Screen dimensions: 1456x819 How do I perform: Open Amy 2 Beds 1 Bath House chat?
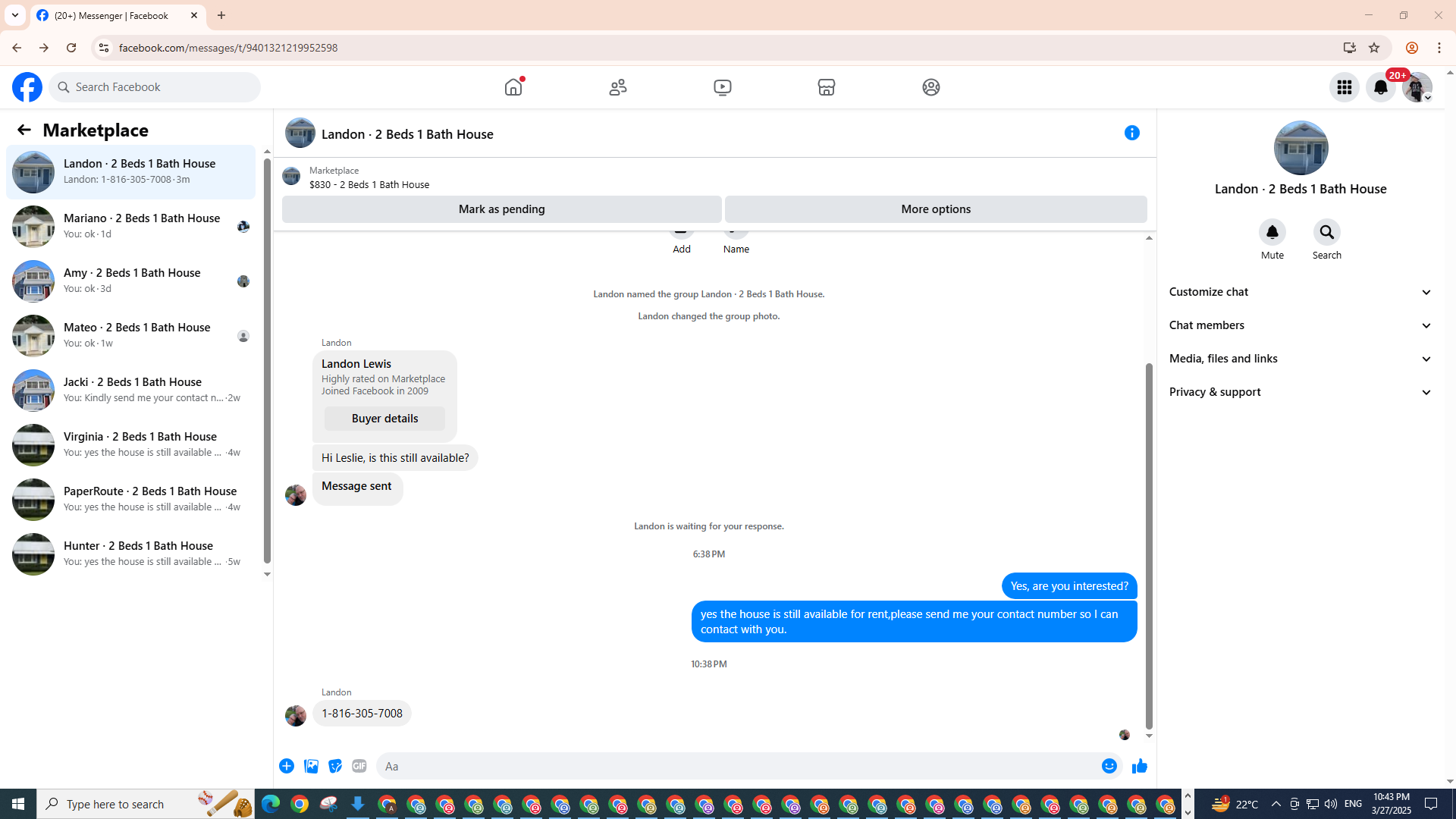(131, 281)
